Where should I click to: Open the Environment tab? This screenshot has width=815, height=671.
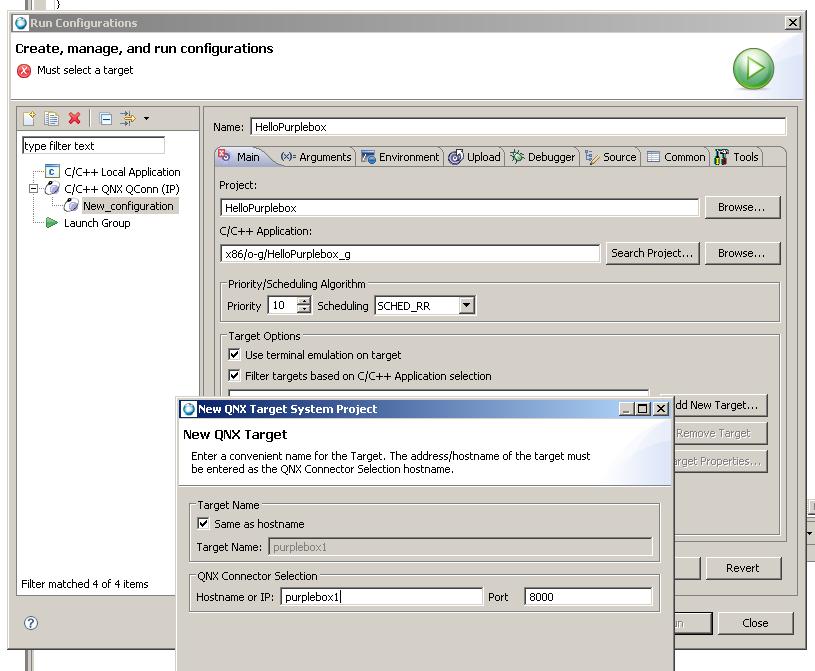[400, 157]
